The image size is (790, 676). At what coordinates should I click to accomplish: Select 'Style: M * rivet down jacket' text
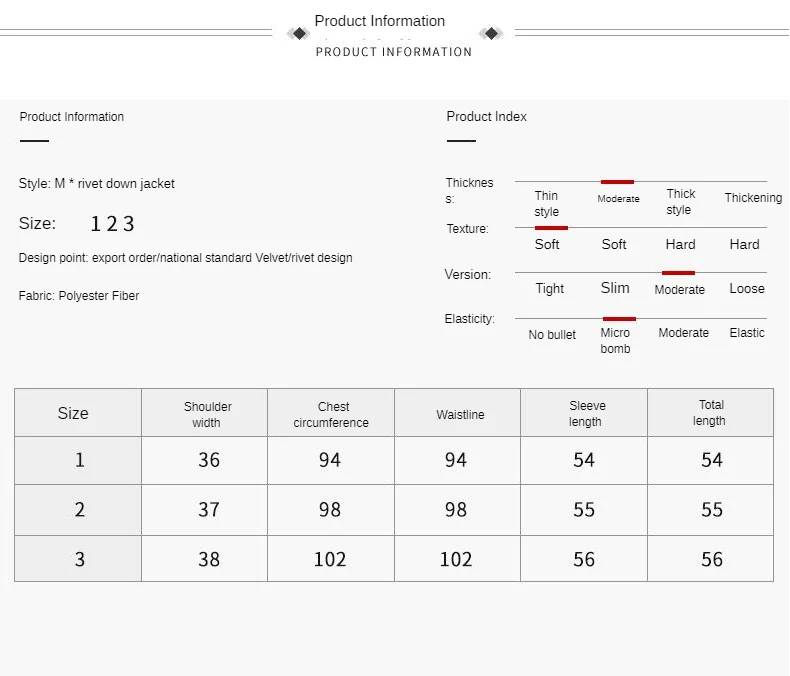[97, 183]
